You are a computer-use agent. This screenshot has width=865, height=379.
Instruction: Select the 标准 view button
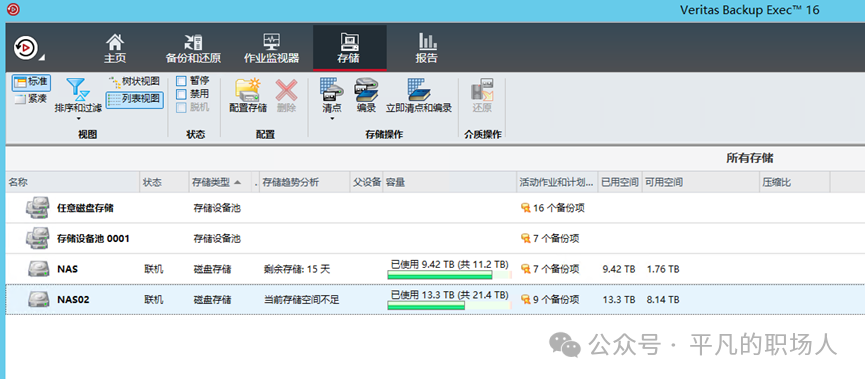(31, 83)
